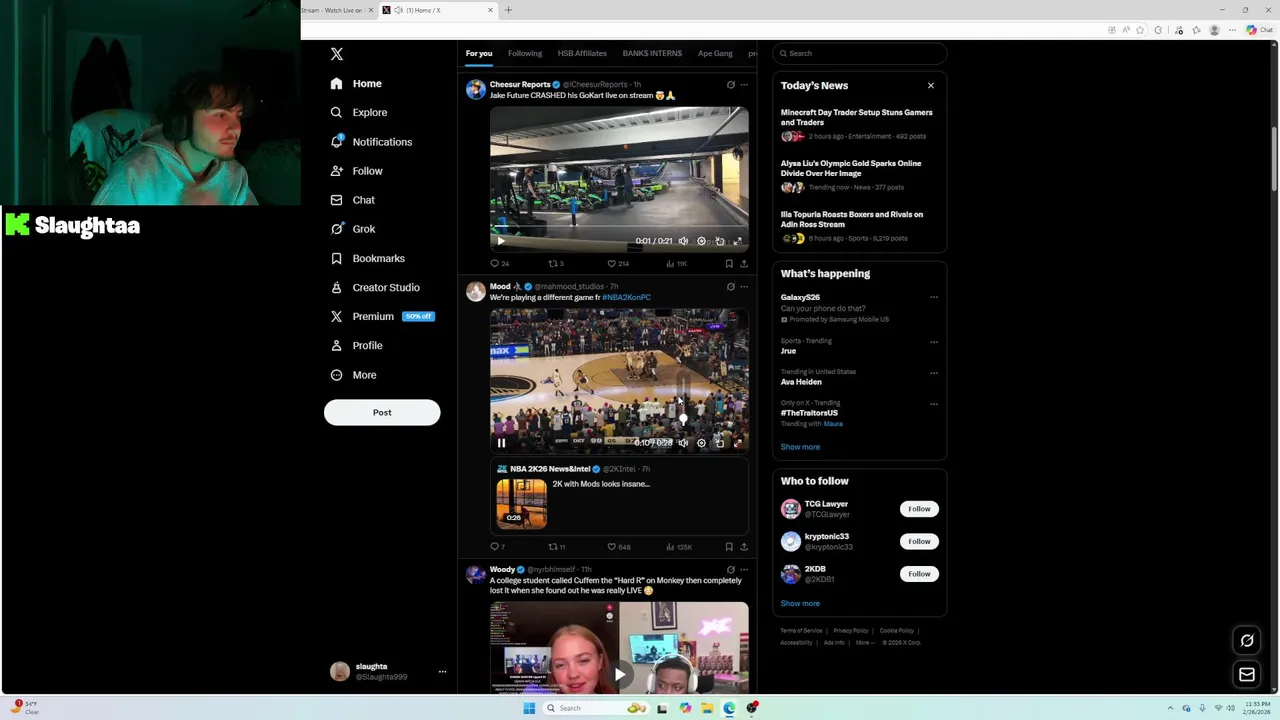Open the floating messages button
The image size is (1280, 720).
click(1247, 675)
